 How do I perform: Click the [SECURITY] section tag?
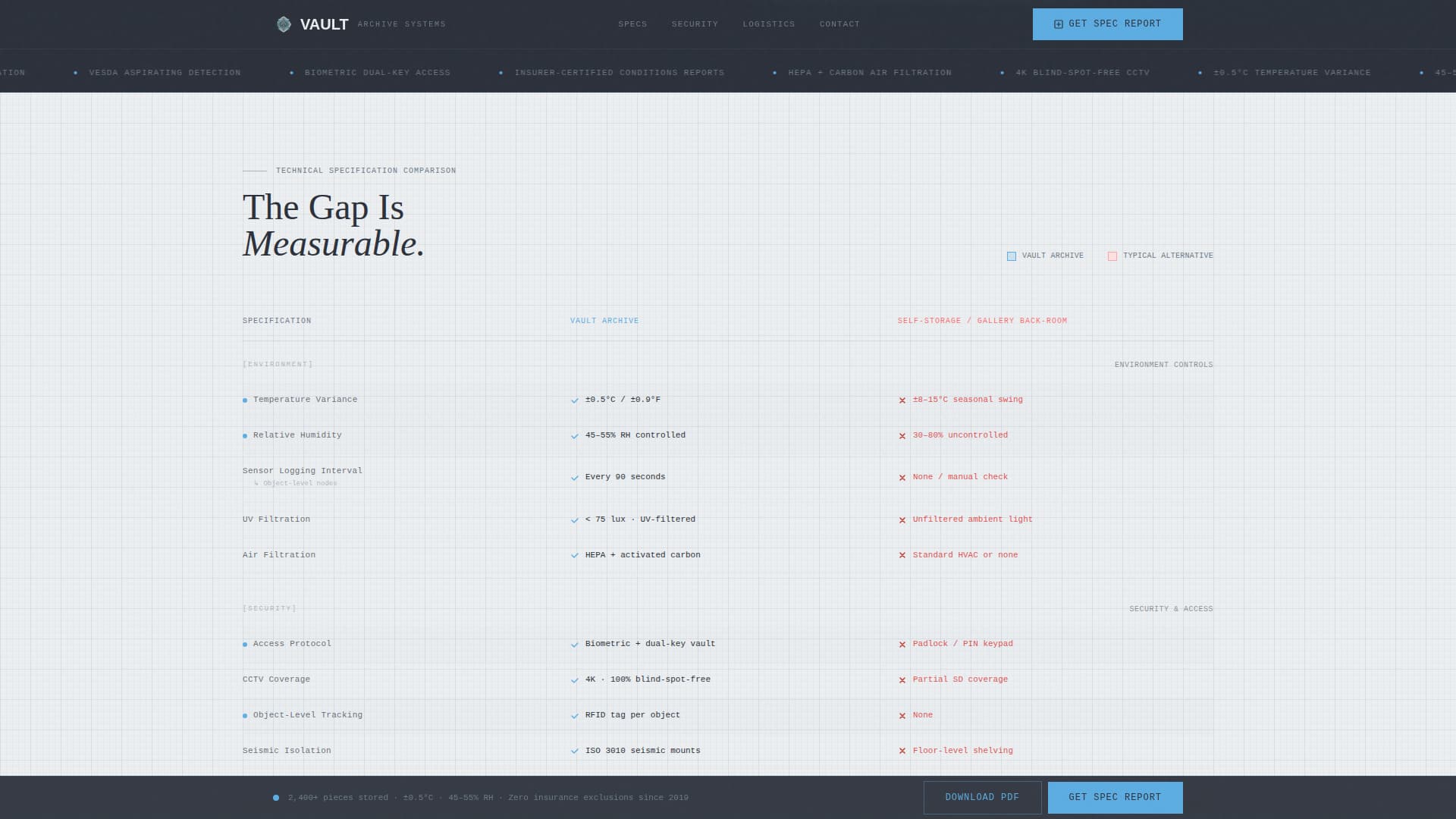pos(269,609)
